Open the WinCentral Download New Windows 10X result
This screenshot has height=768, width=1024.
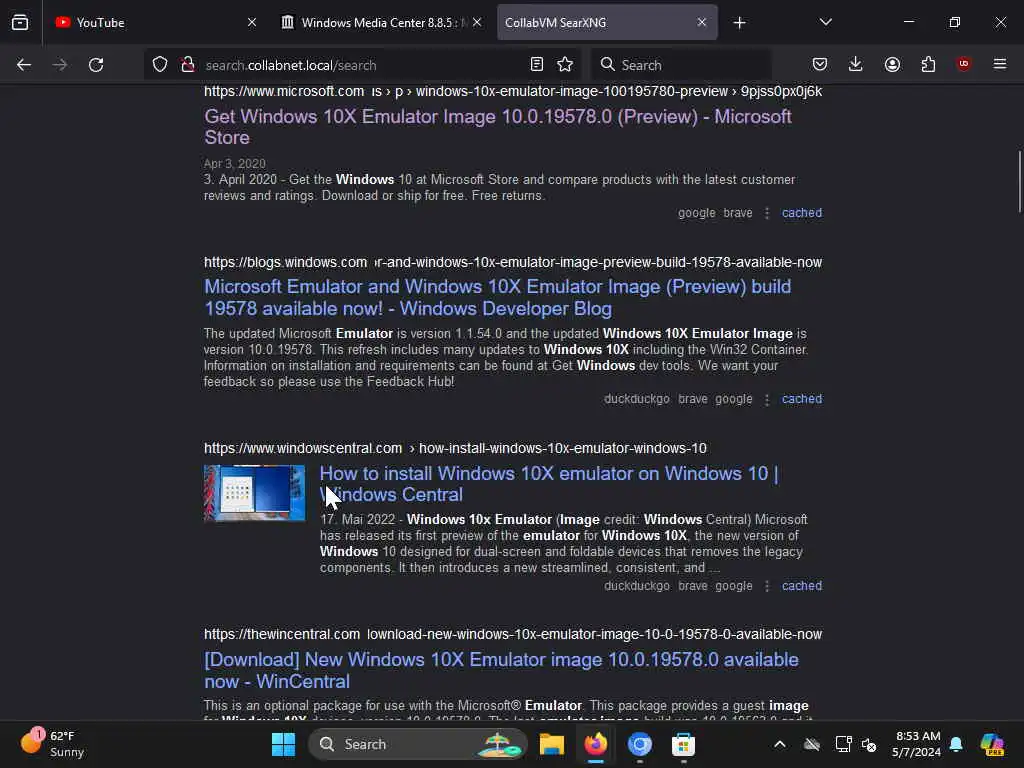tap(501, 670)
